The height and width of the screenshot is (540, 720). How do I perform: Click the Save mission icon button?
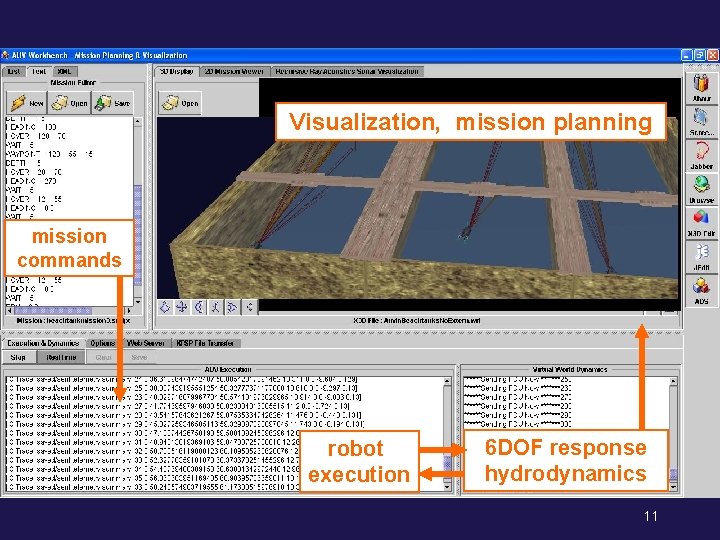coord(112,103)
